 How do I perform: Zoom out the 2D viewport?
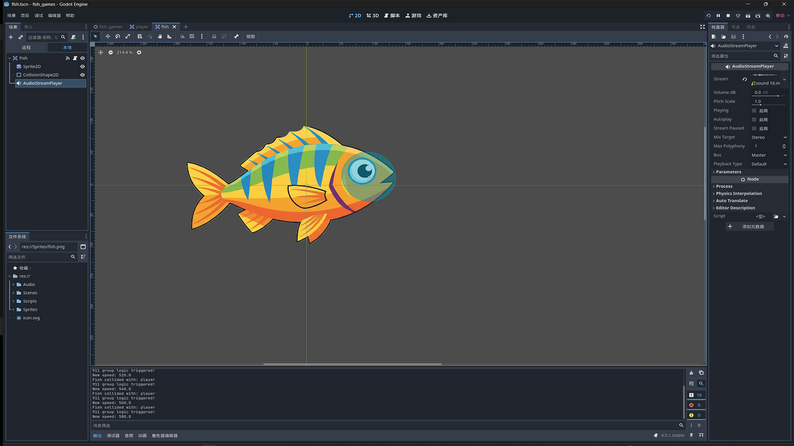(x=110, y=52)
